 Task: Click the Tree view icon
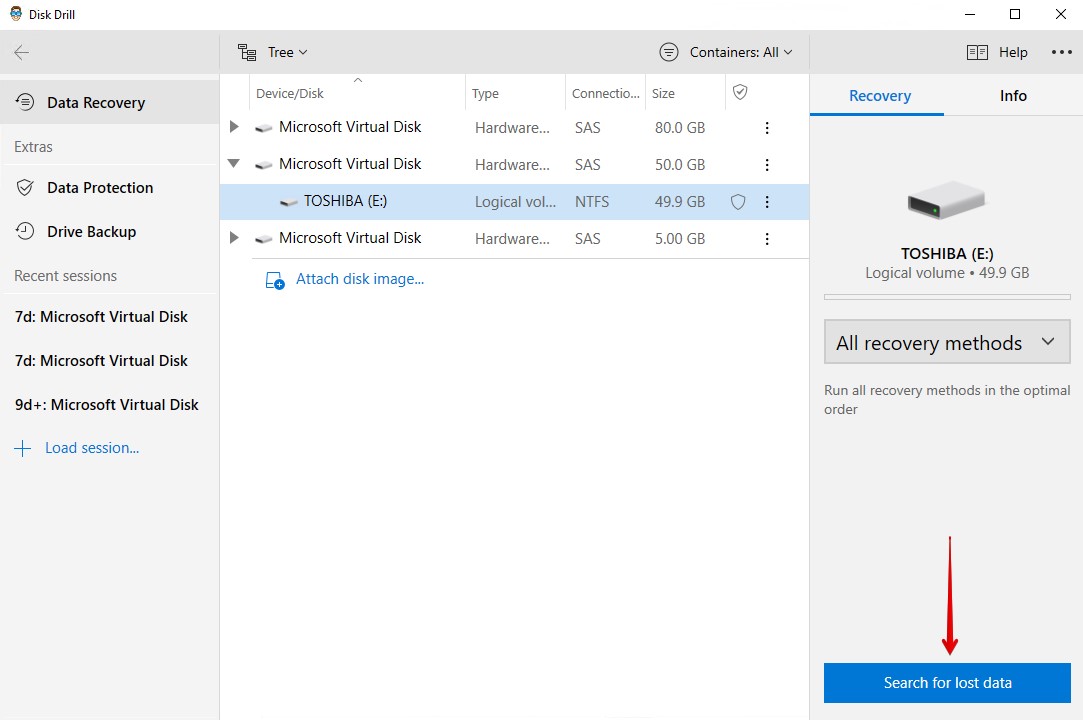[x=247, y=53]
